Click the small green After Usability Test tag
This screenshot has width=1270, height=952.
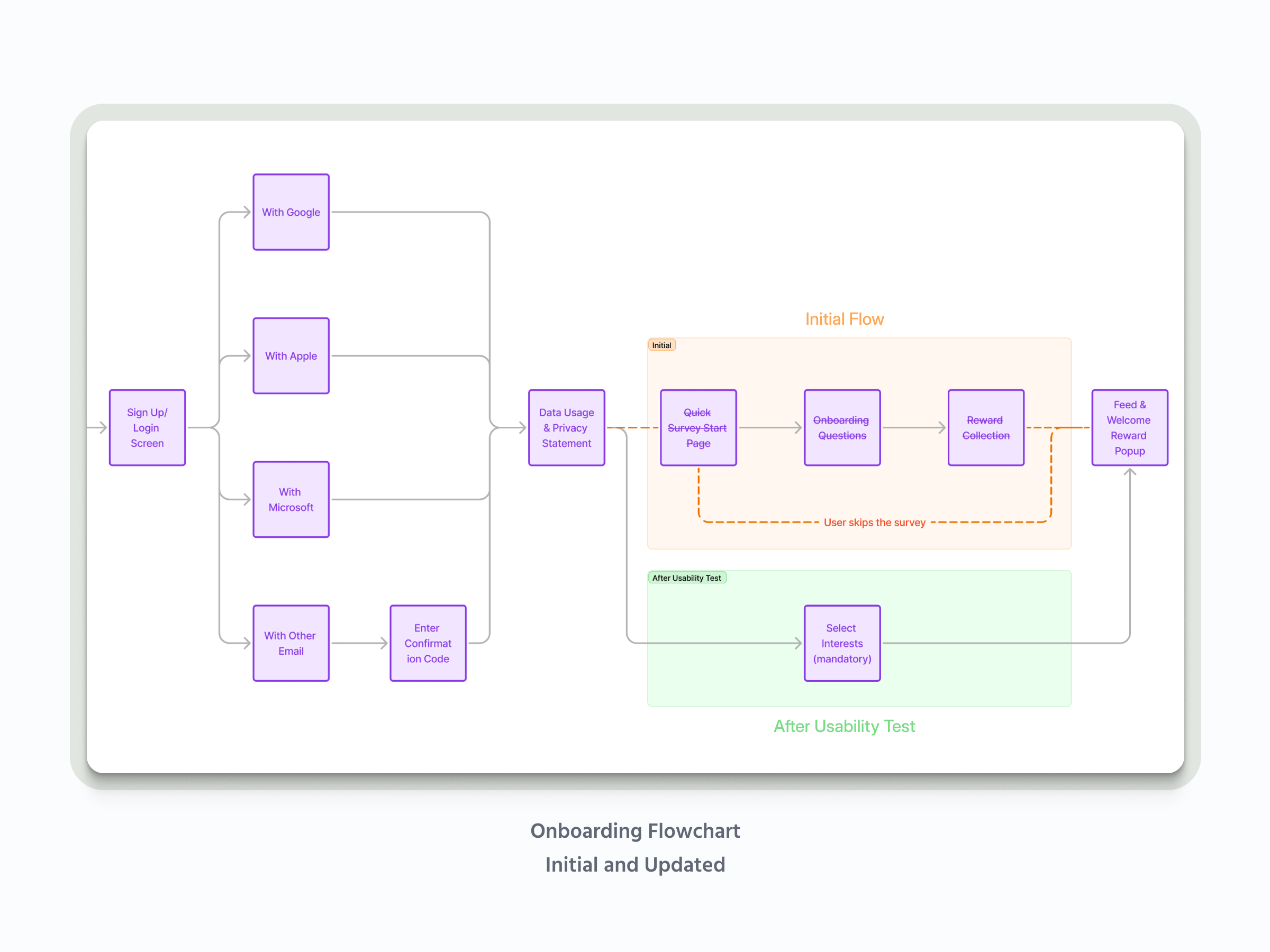pyautogui.click(x=687, y=578)
